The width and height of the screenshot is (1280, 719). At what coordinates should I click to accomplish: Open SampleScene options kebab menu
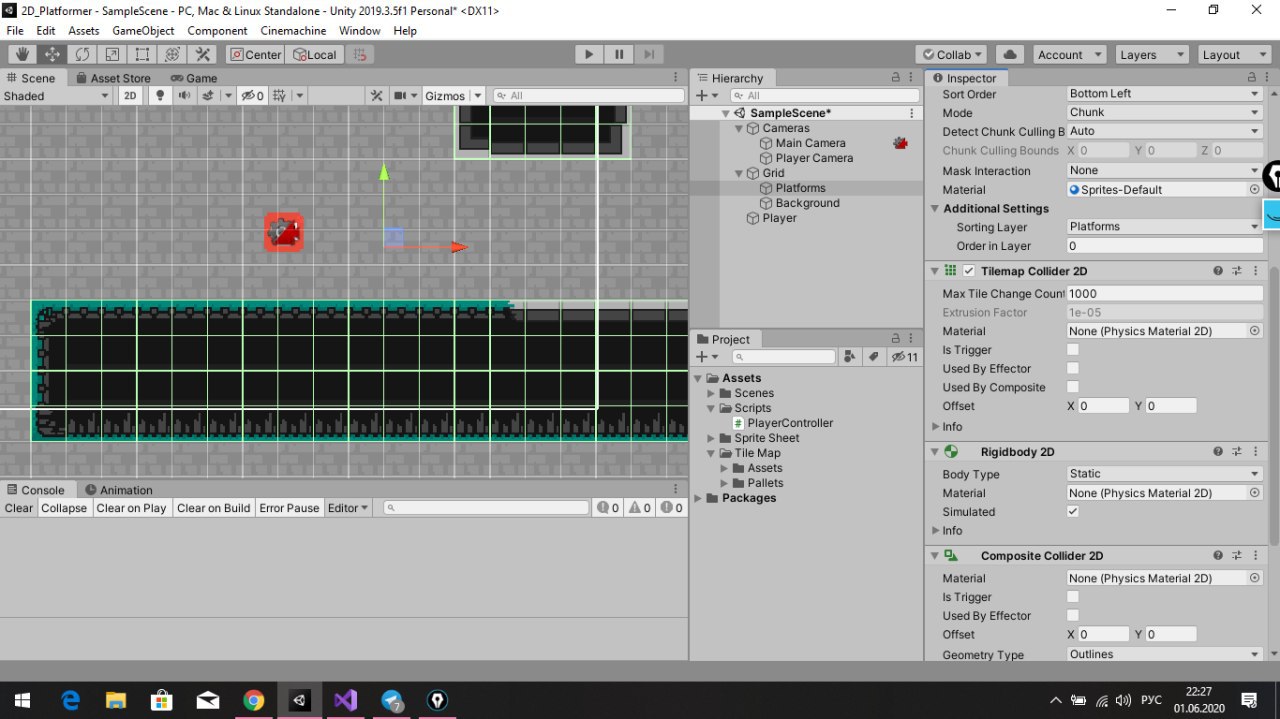tap(911, 113)
